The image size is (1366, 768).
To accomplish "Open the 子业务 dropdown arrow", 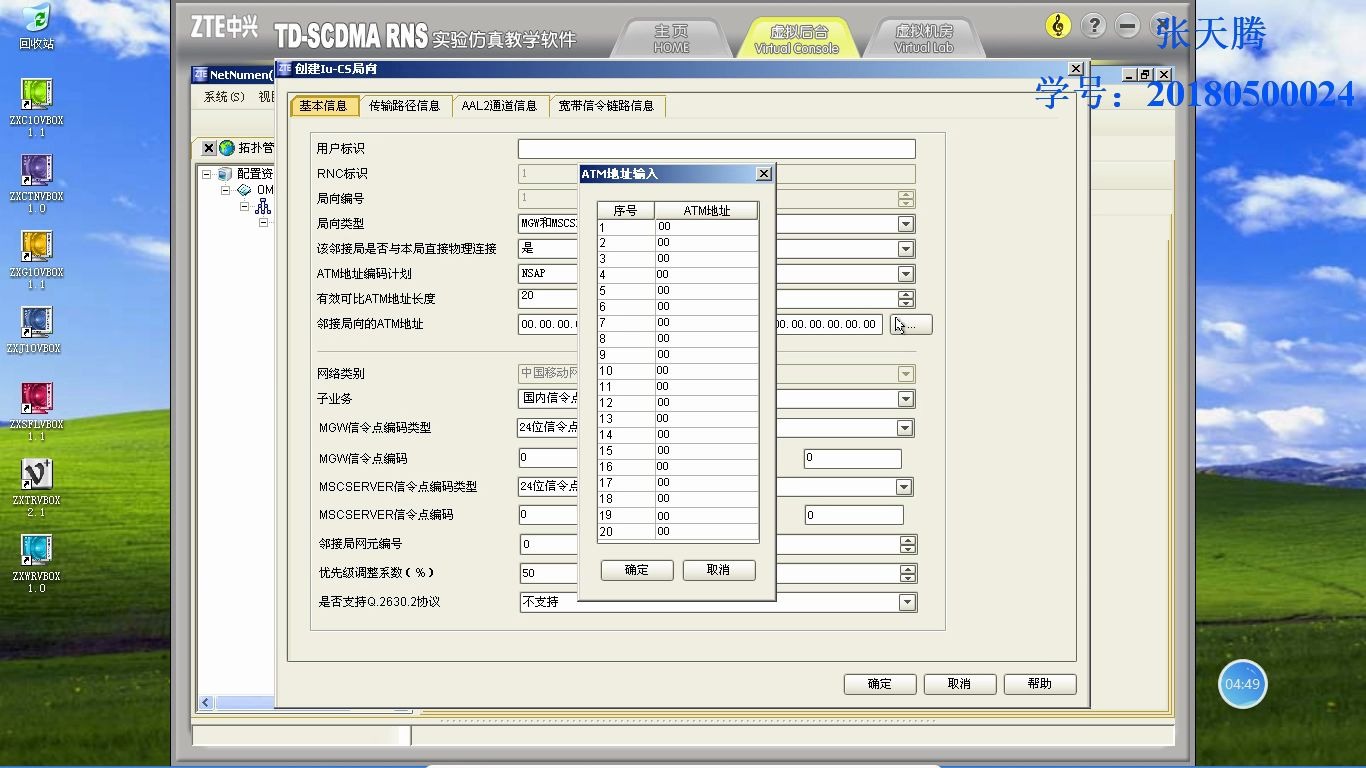I will click(906, 399).
